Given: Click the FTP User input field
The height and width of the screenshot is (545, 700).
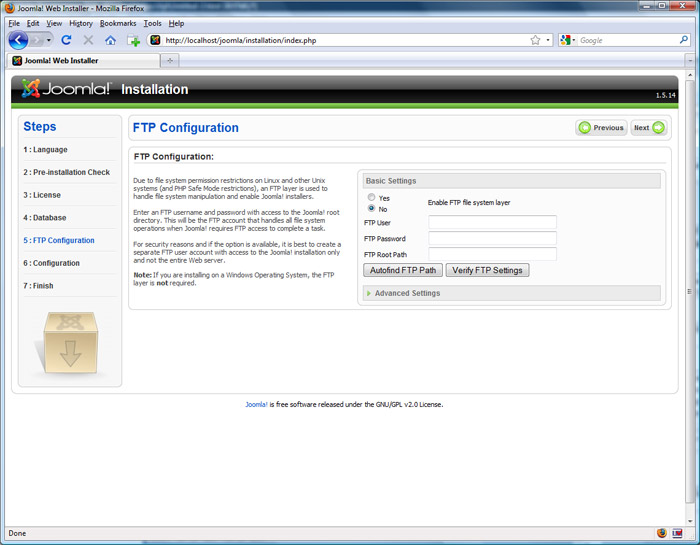Looking at the screenshot, I should point(492,222).
